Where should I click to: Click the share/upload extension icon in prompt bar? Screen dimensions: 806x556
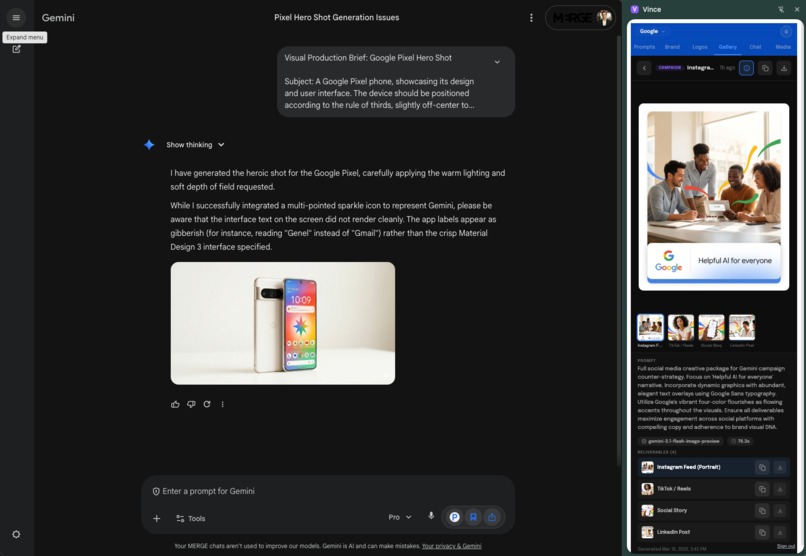click(492, 517)
